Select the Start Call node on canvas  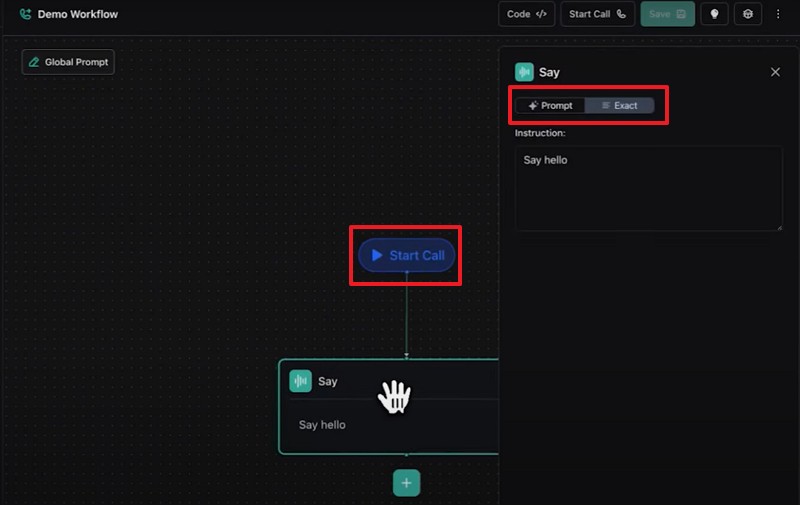(407, 255)
